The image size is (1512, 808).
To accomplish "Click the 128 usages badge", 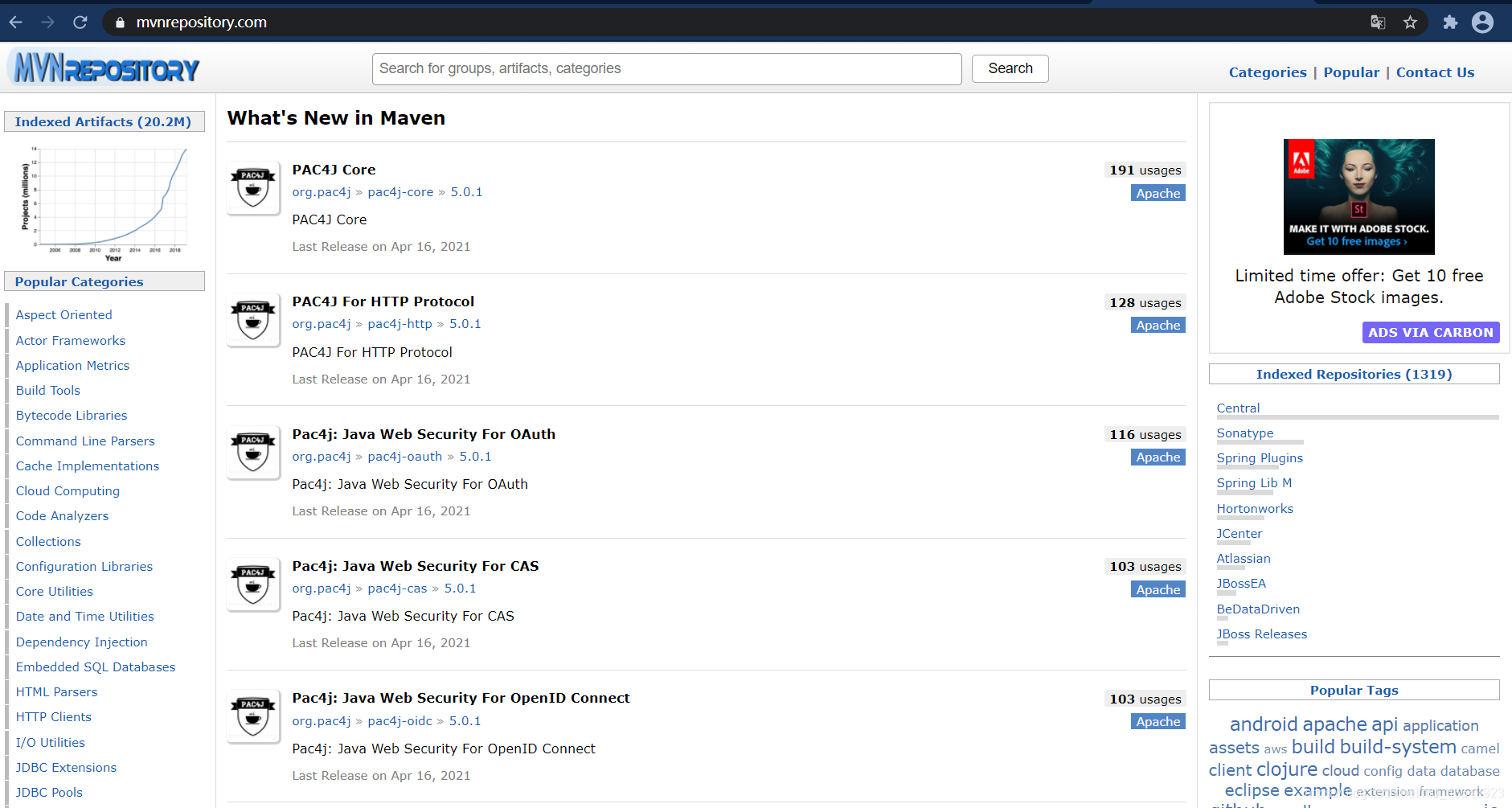I will click(1145, 303).
